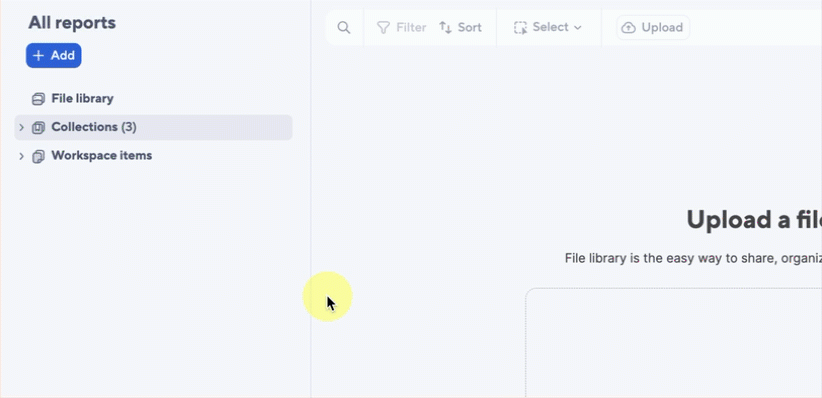Click the All reports heading

point(72,23)
